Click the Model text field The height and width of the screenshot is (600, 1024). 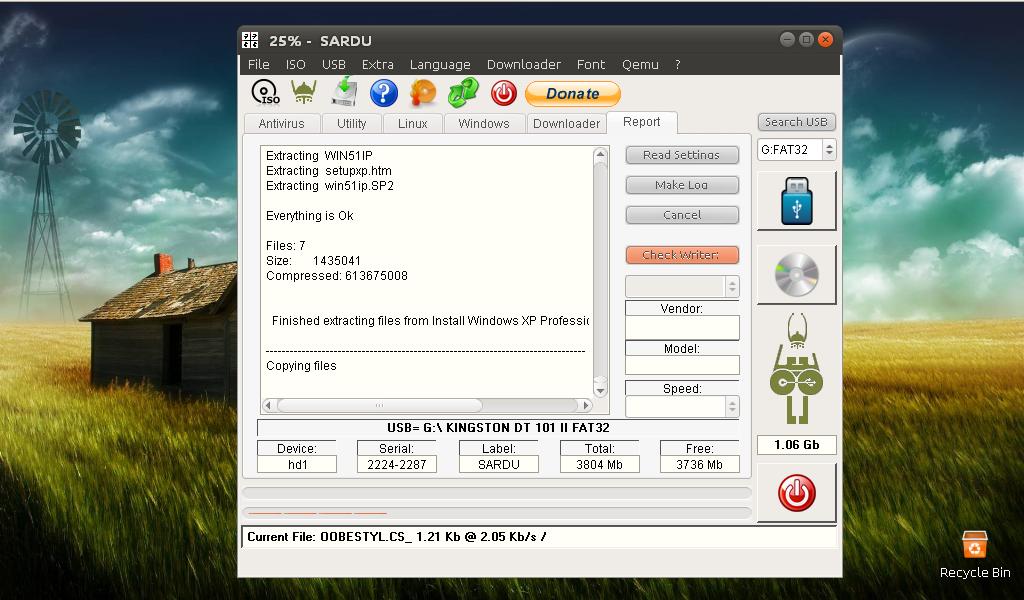(x=682, y=365)
